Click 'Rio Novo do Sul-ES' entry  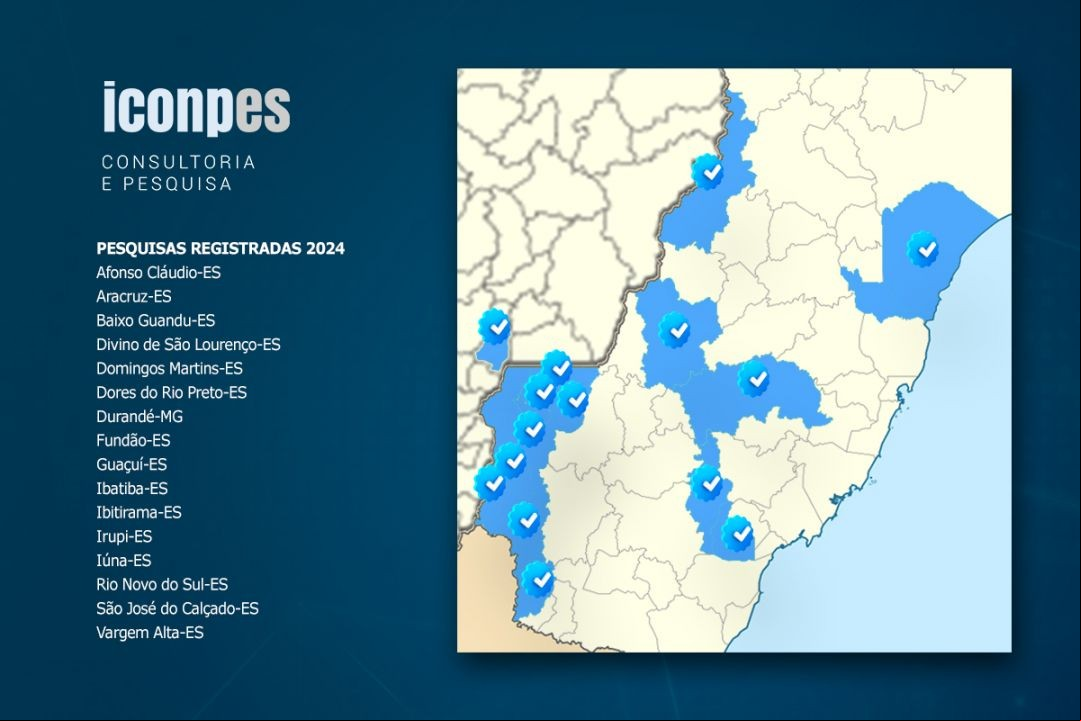(x=162, y=585)
